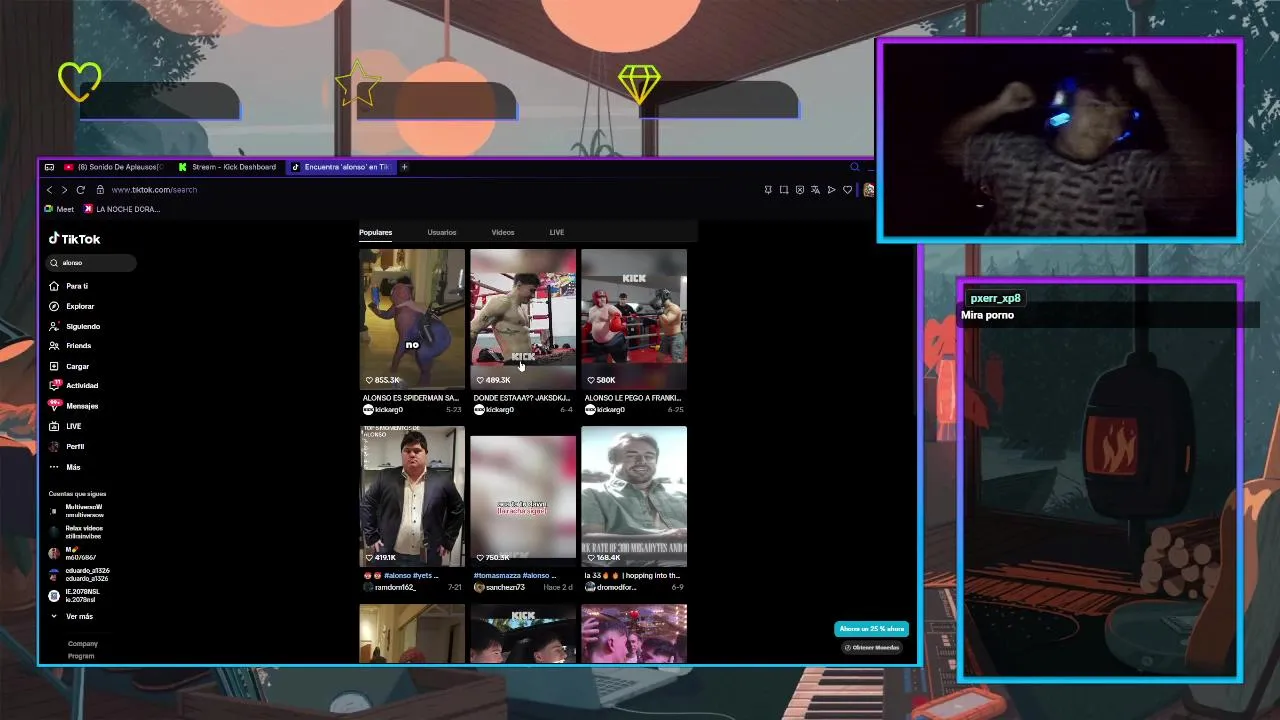The image size is (1280, 720).
Task: Open the Actividad notifications
Action: [74, 385]
